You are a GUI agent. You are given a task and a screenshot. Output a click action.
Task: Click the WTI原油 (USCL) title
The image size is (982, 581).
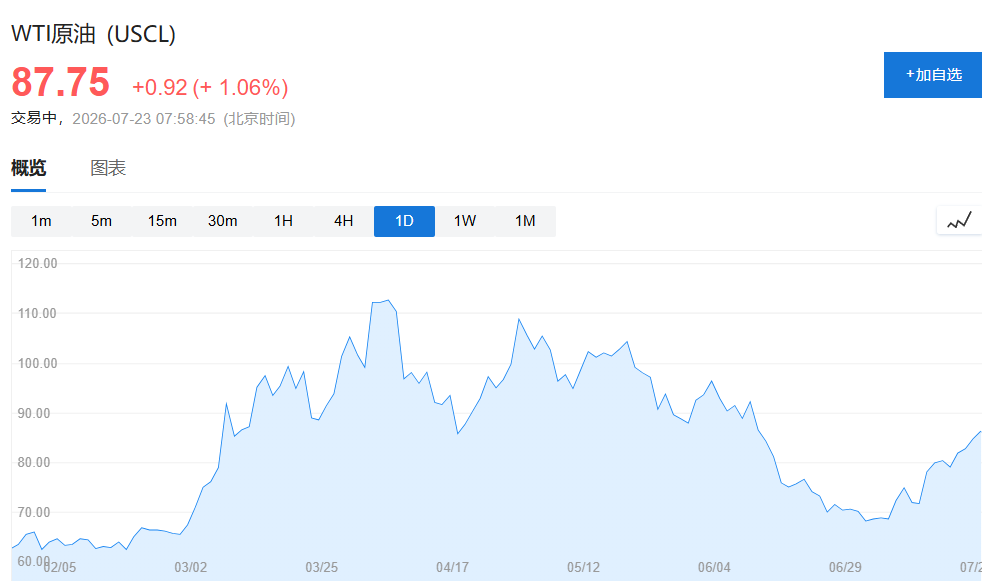(x=93, y=34)
